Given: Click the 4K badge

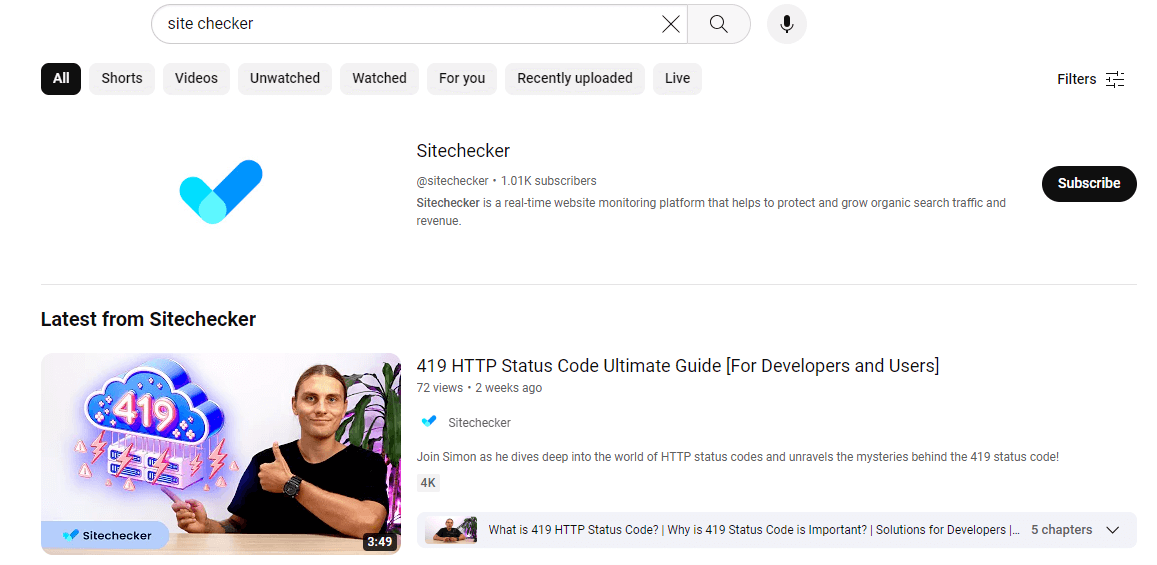Looking at the screenshot, I should click(428, 483).
